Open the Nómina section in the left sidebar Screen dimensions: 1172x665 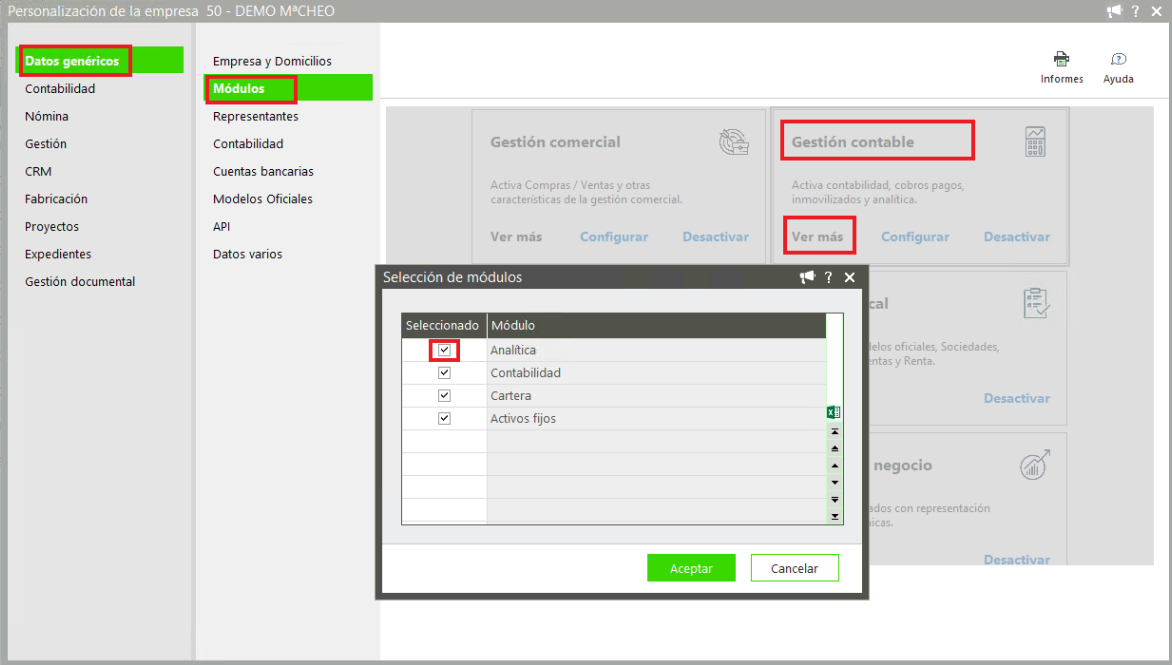47,116
